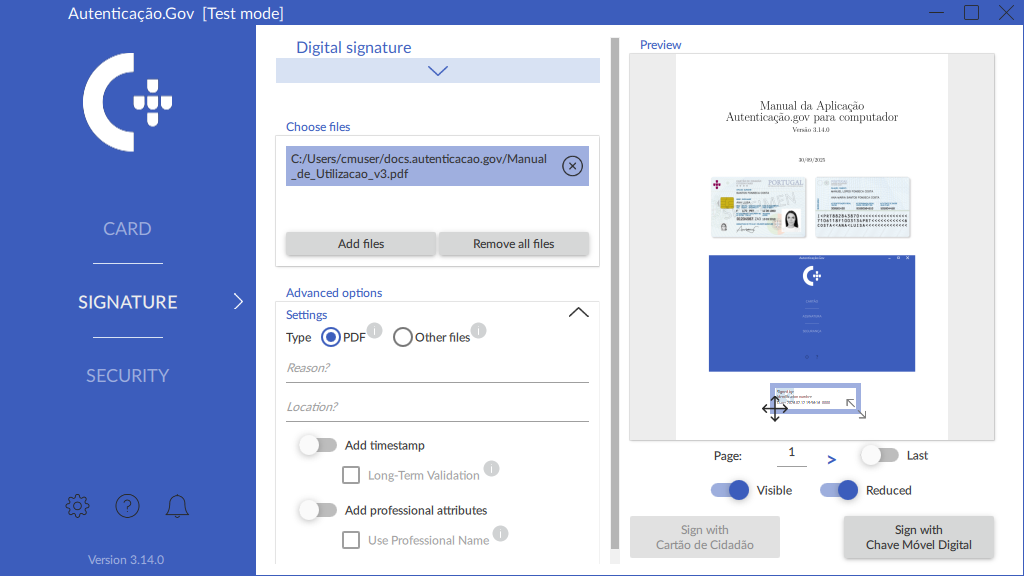This screenshot has height=576, width=1024.
Task: Go to the next preview page arrow
Action: tap(831, 459)
